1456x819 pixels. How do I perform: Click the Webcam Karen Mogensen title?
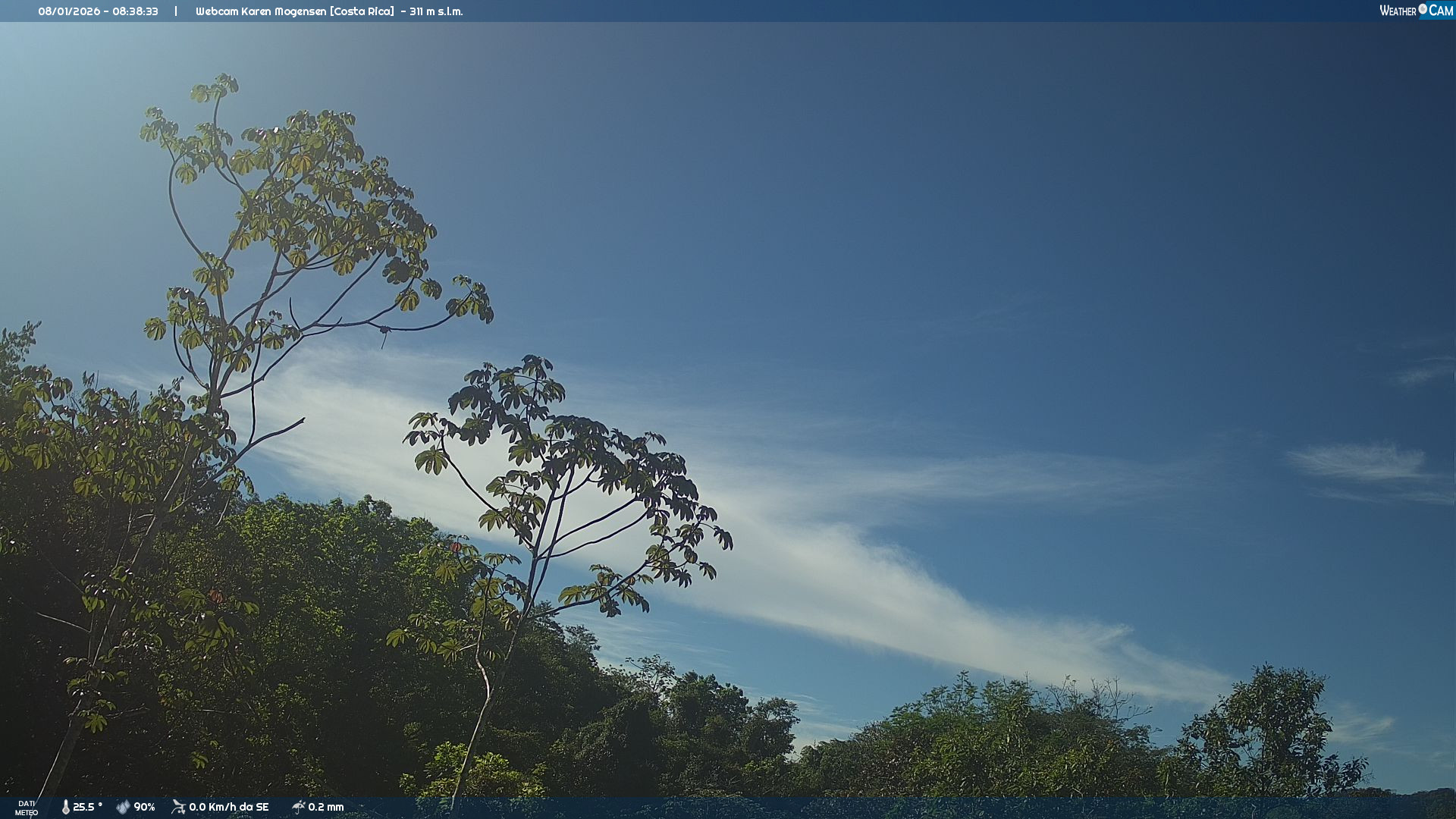[x=261, y=11]
